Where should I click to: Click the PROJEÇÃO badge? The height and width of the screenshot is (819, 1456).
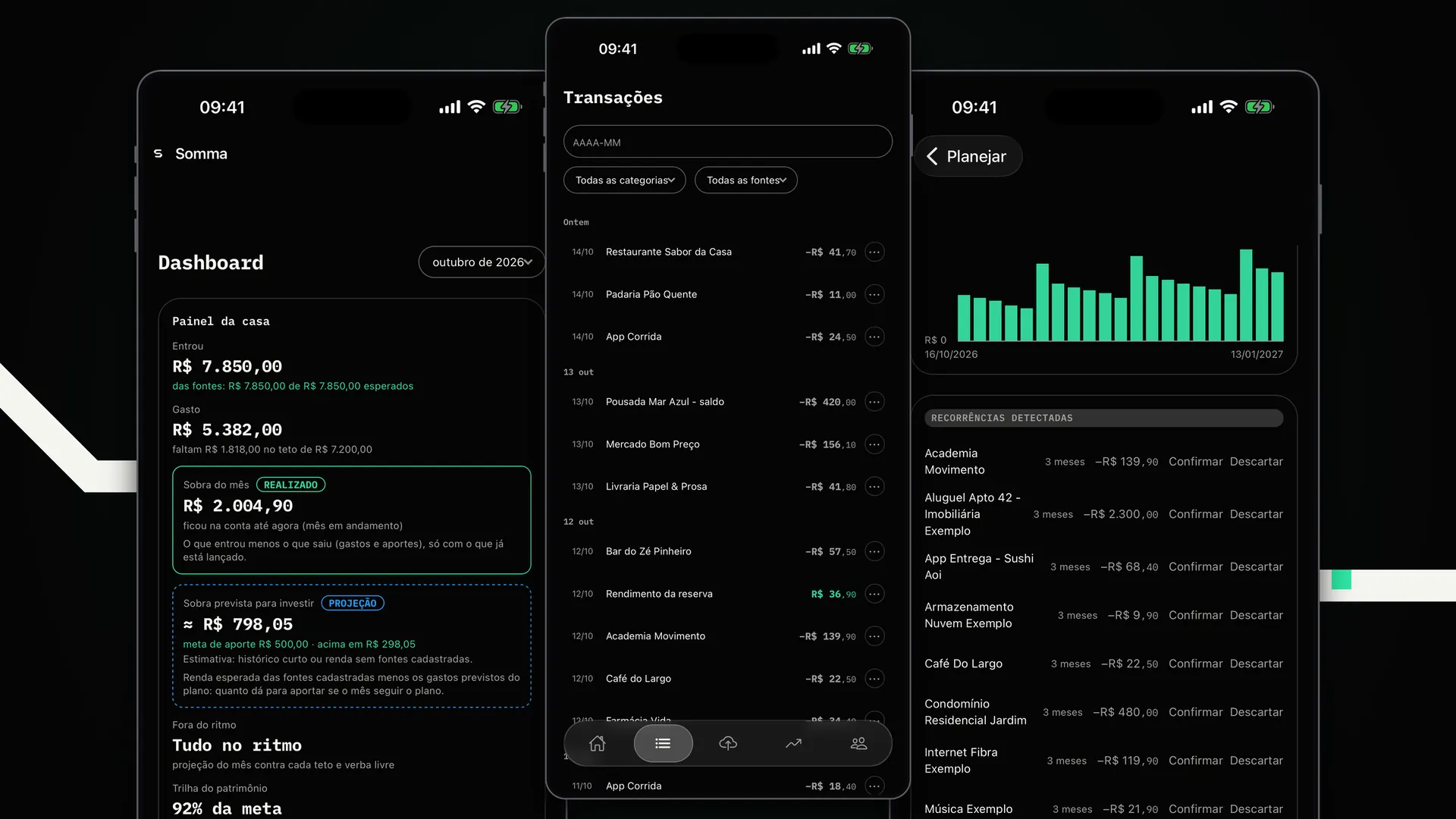[353, 604]
